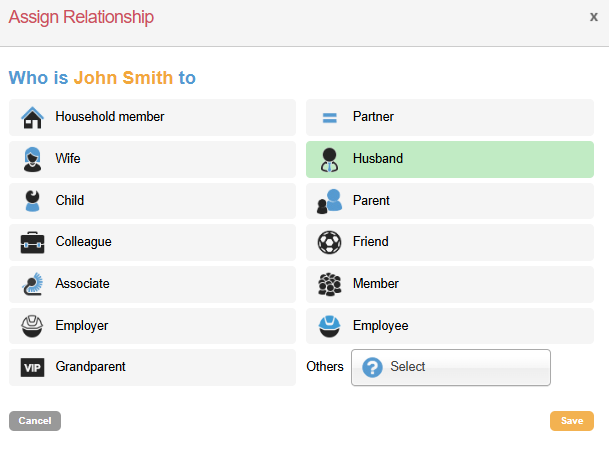Click the Associate icon

[32, 284]
